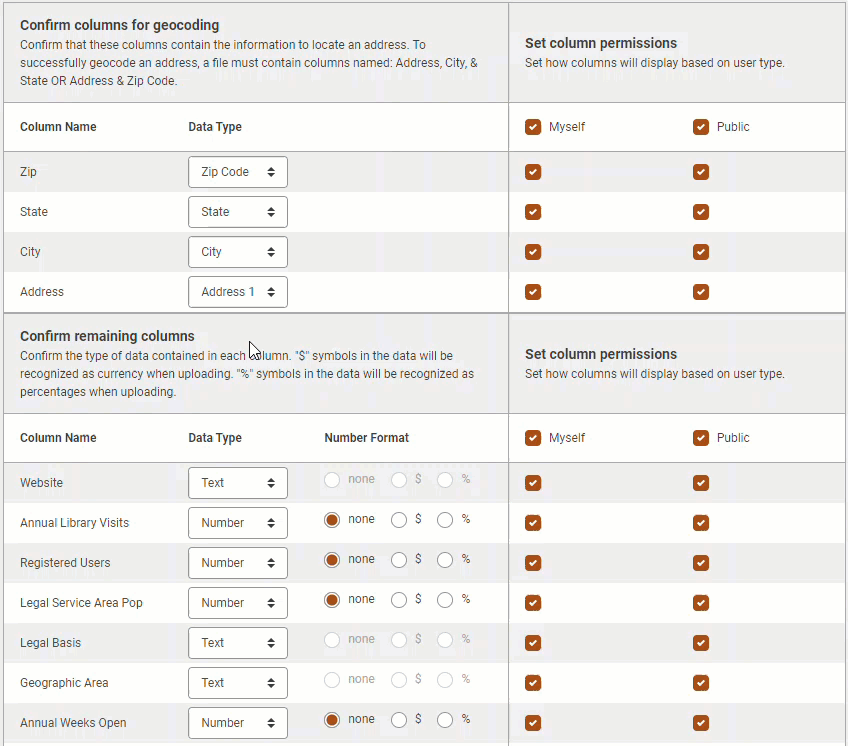Toggle Myself header checkbox in remaining columns section
This screenshot has height=746, width=848.
click(533, 438)
